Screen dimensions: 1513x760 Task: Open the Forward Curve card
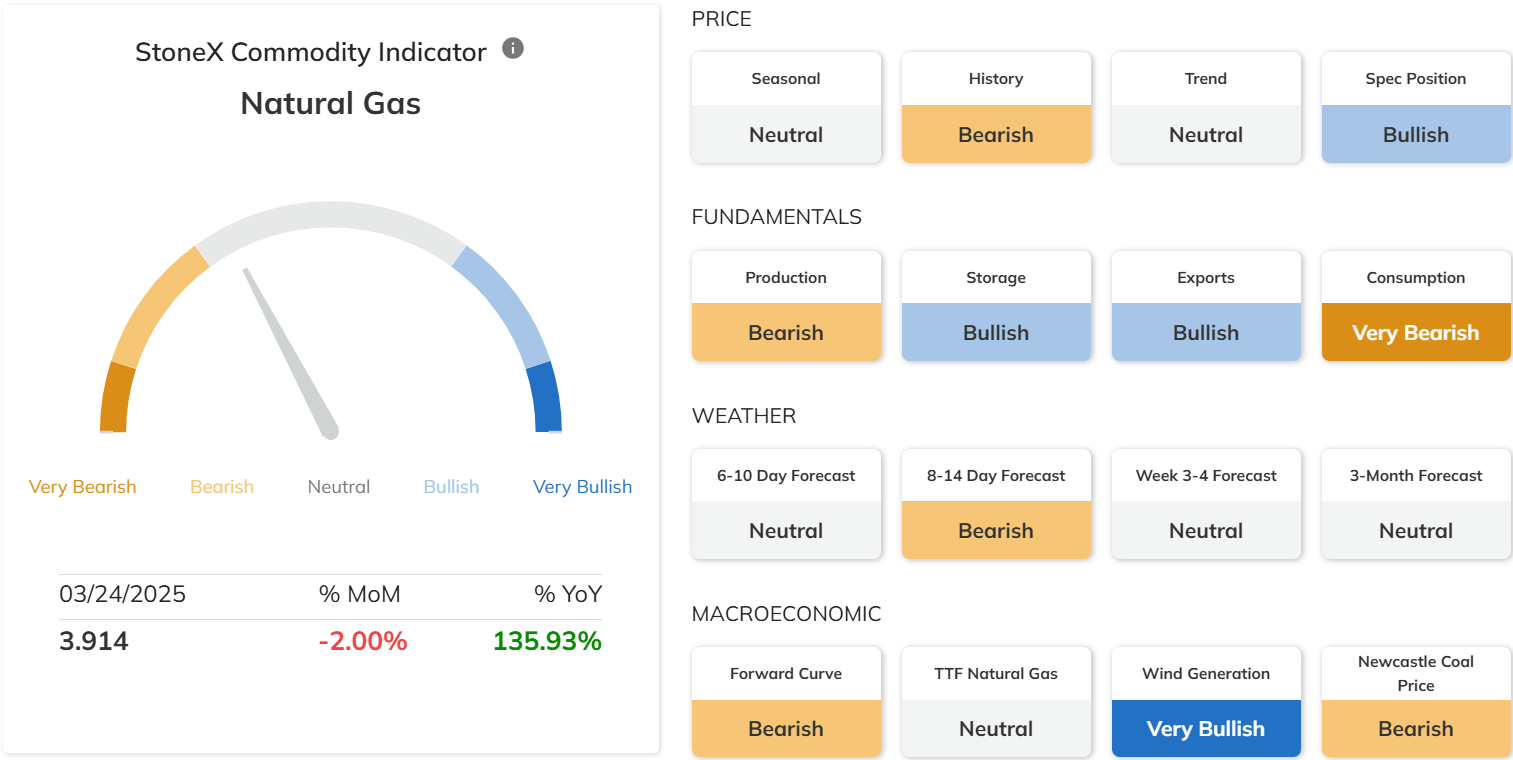pyautogui.click(x=786, y=702)
